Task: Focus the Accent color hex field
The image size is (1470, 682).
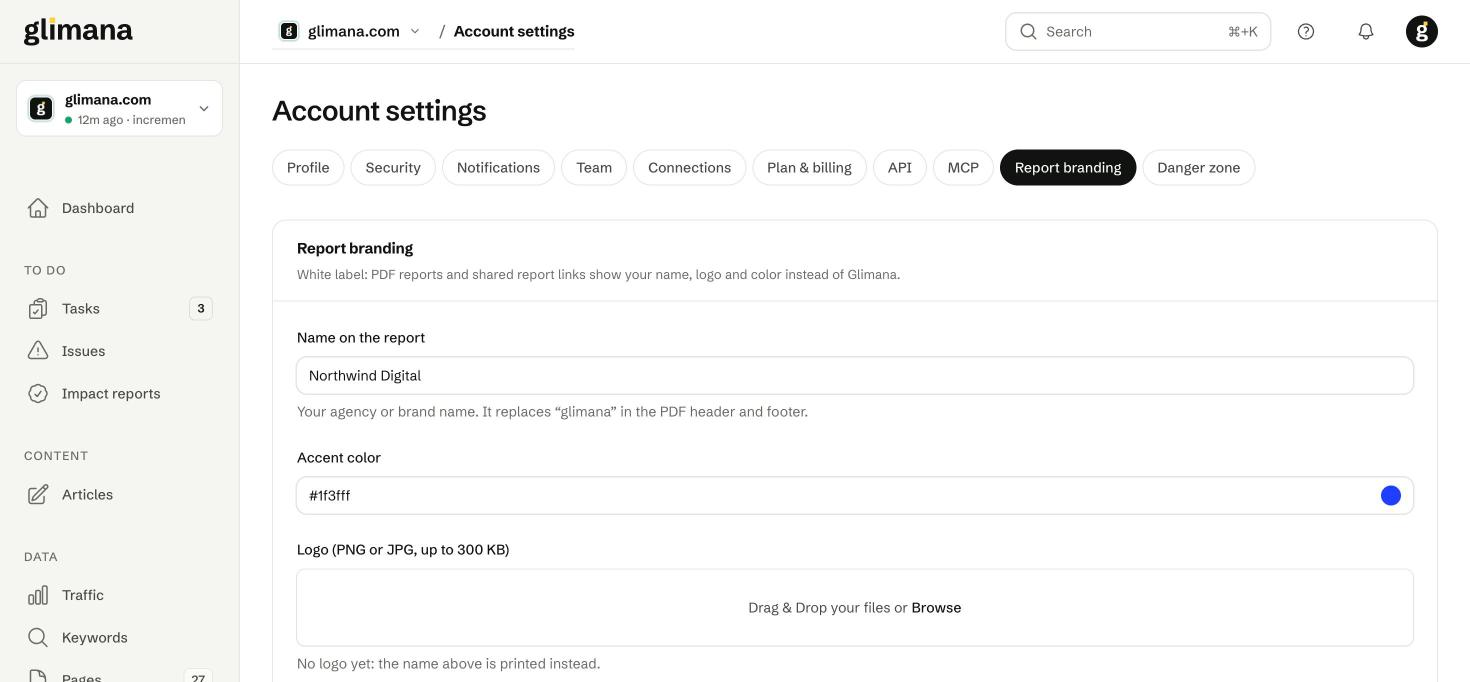Action: tap(855, 496)
